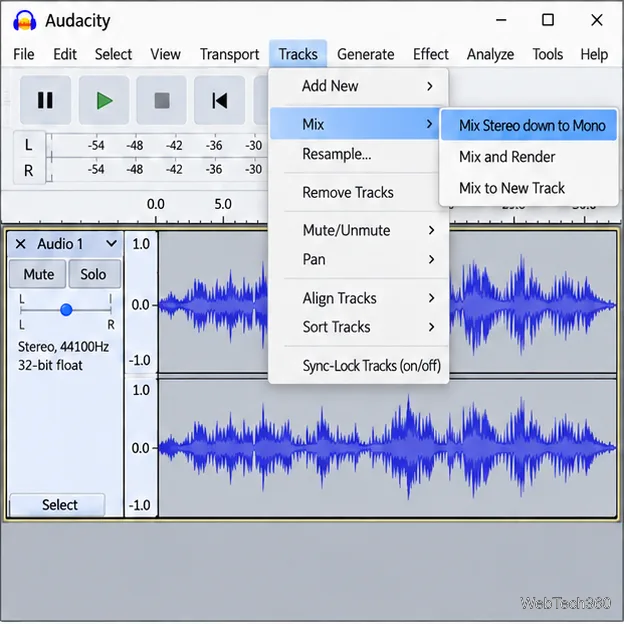Open the Audio 1 track dropdown menu

[111, 243]
